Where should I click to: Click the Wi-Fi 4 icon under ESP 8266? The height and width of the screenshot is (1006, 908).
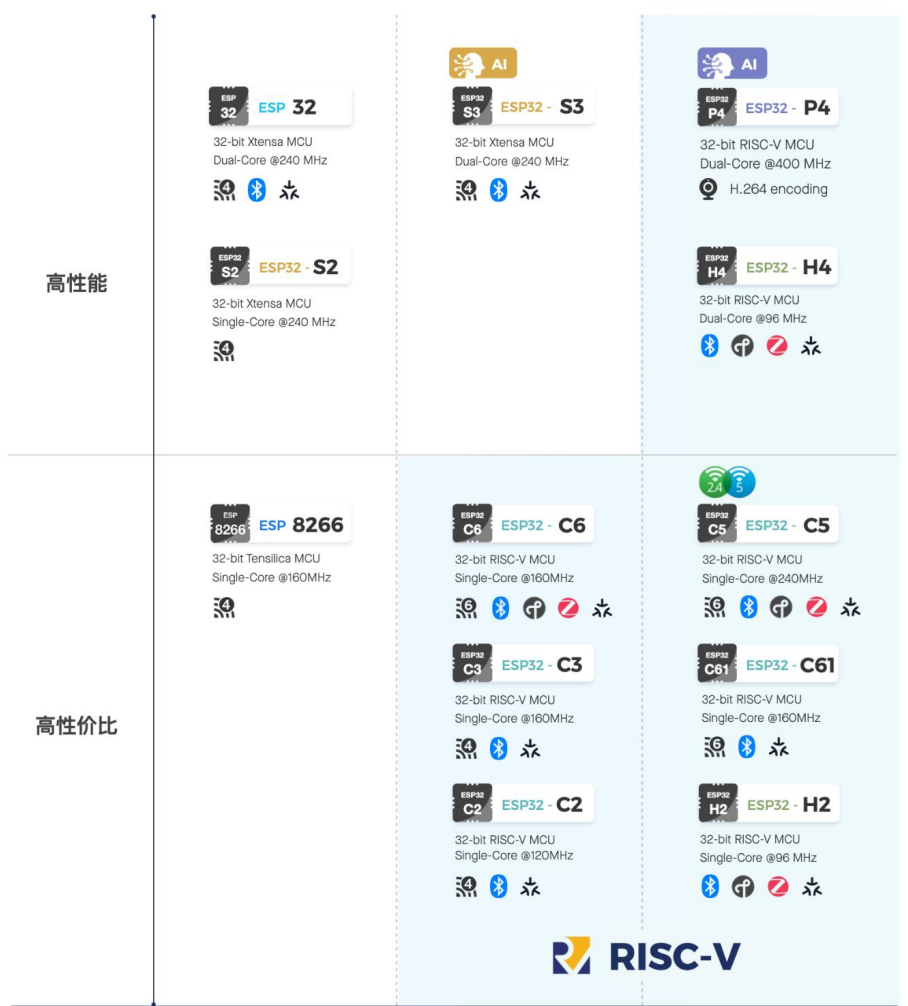[x=224, y=607]
